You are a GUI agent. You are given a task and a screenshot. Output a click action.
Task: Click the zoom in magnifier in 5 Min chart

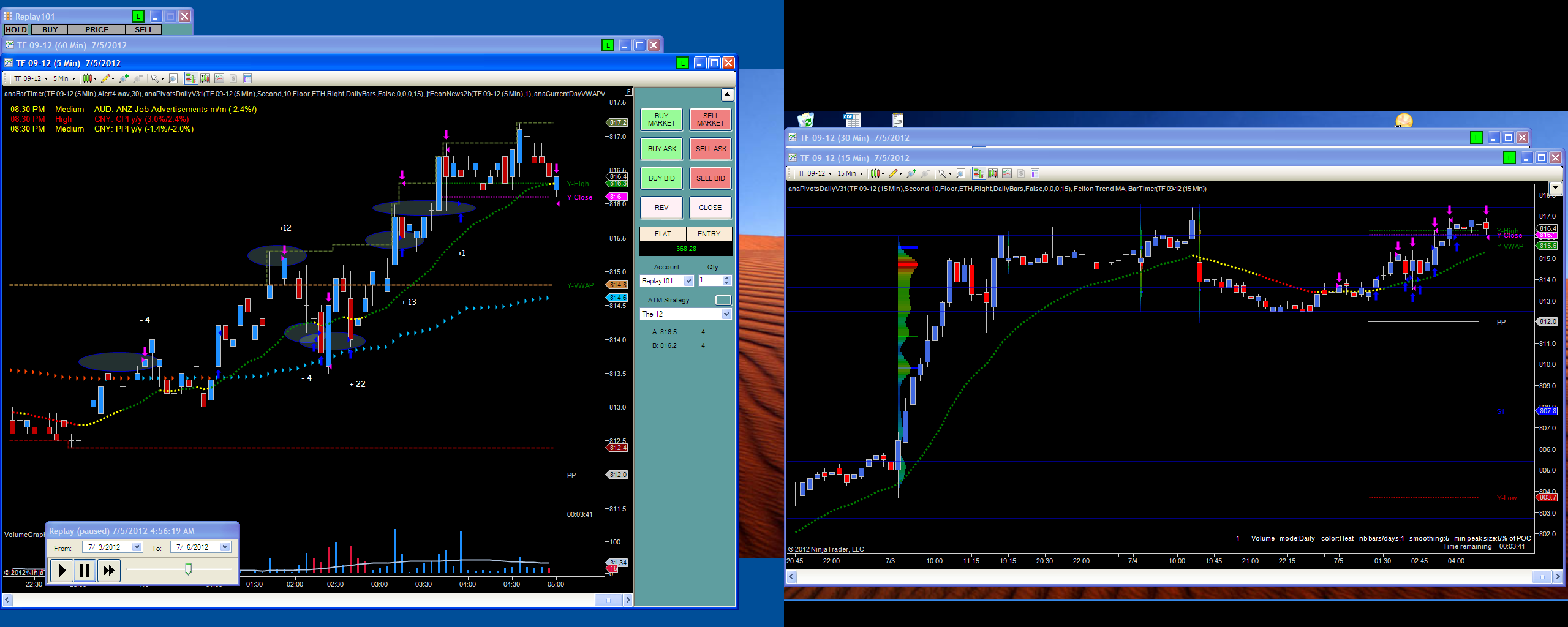(x=124, y=78)
